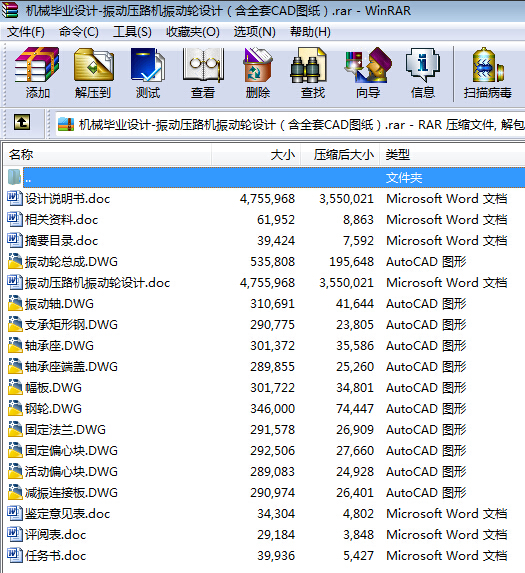This screenshot has height=573, width=525.
Task: Show archive Info (信息) toolbar icon
Action: point(423,65)
